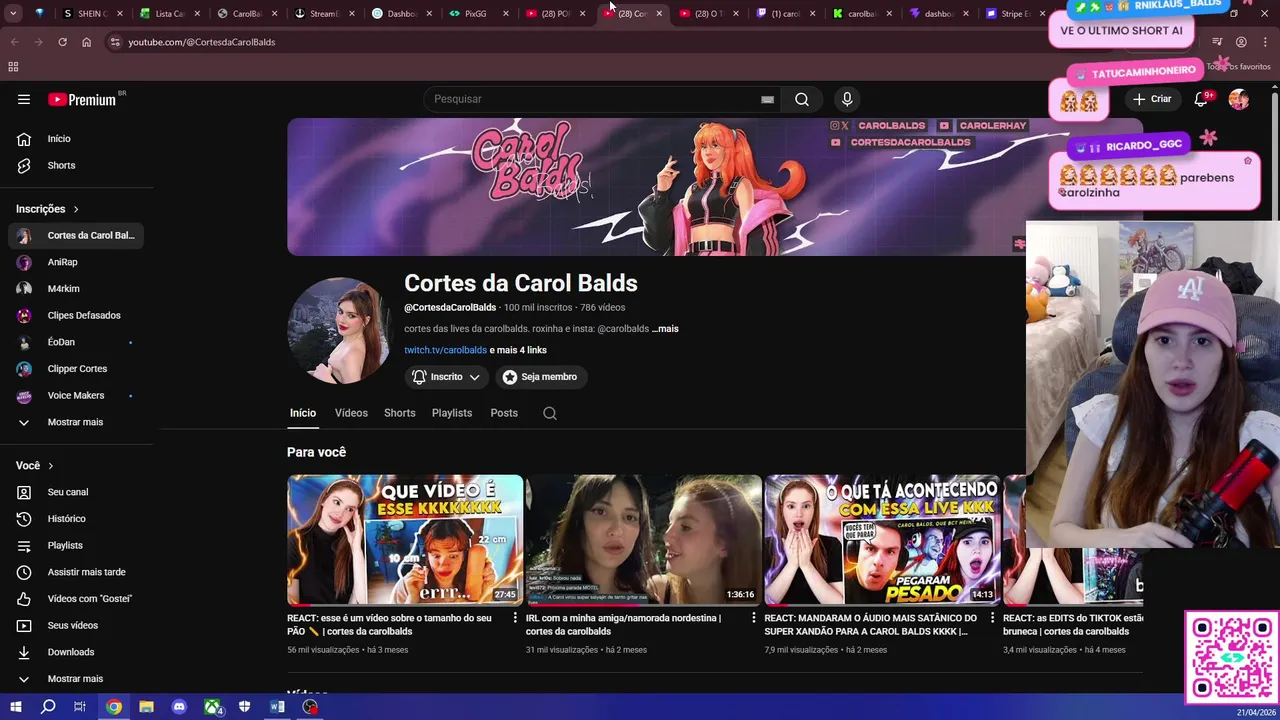Open Downloads in the sidebar
The image size is (1280, 720).
point(77,652)
